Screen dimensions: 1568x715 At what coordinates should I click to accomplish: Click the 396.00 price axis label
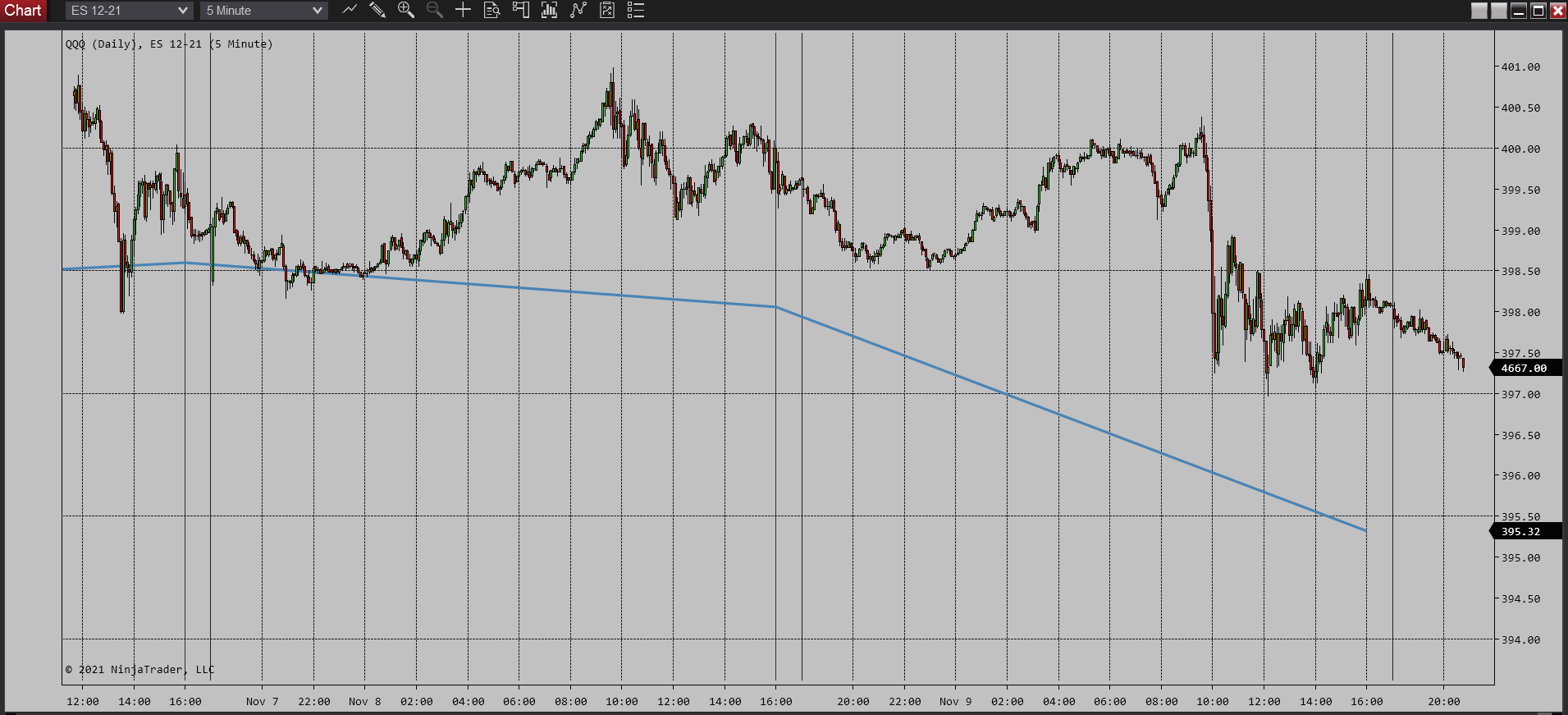[1520, 476]
